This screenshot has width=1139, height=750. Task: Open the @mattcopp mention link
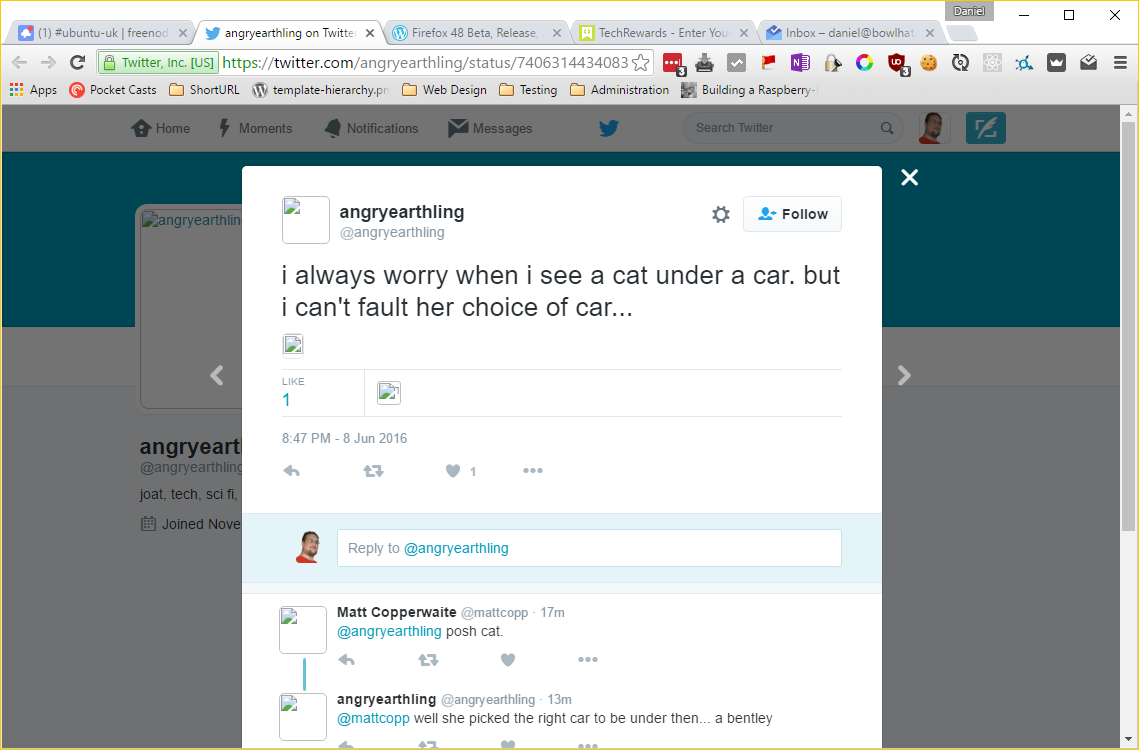(x=373, y=718)
